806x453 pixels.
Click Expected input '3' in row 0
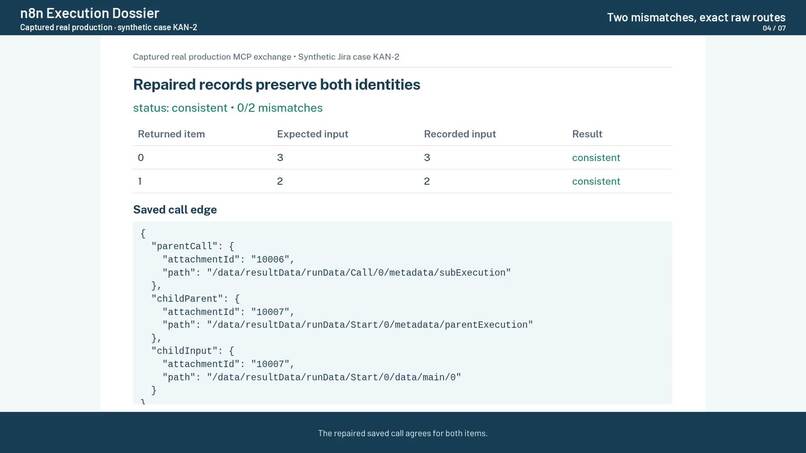click(280, 157)
